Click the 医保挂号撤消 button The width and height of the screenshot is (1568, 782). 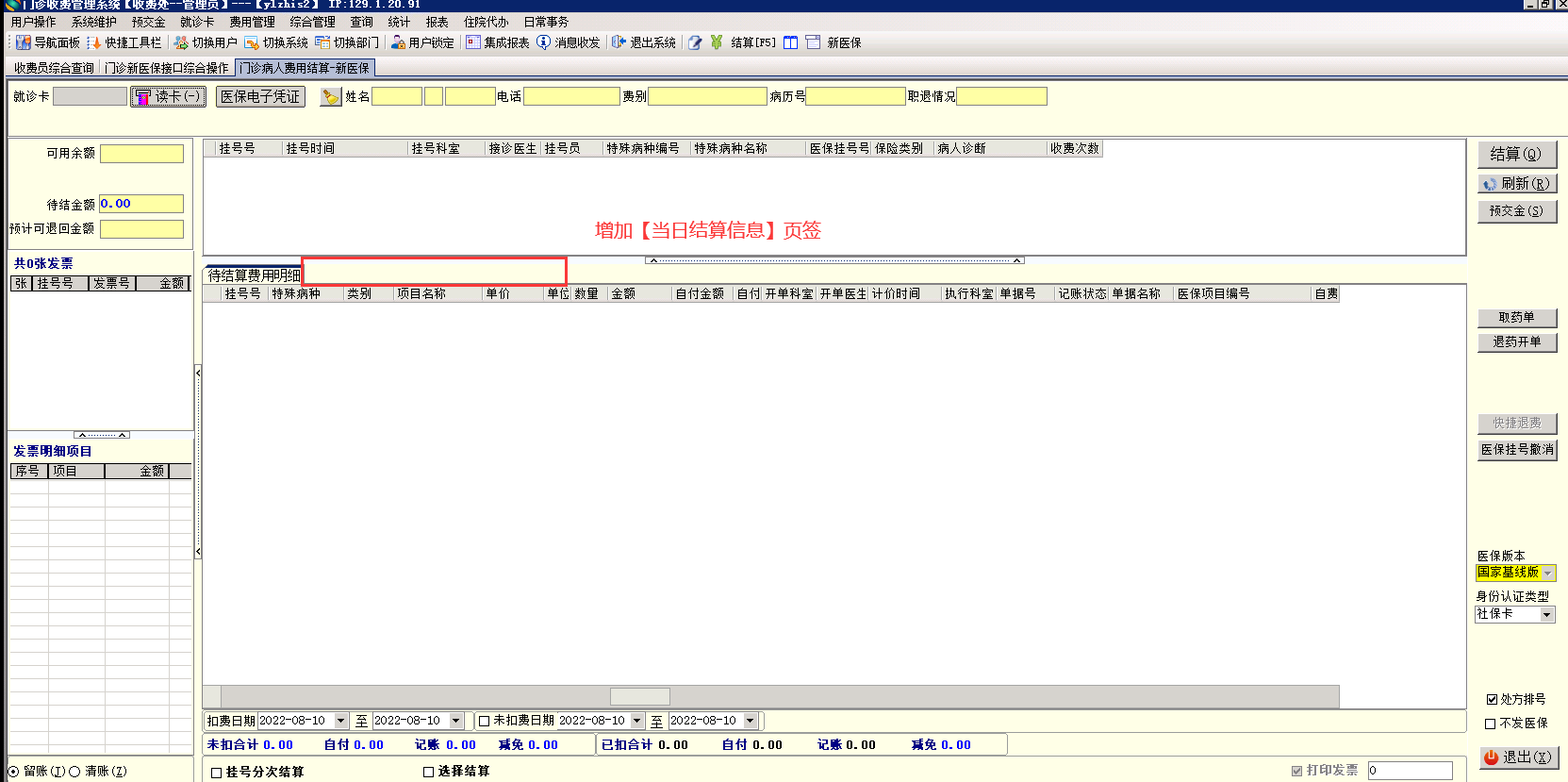1517,450
